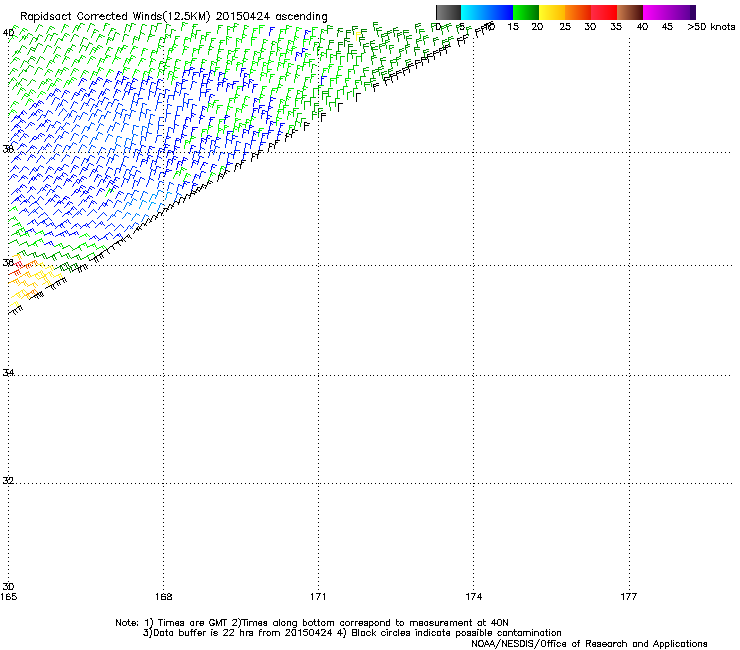Select the cyan-to-blue color band in legend

click(487, 12)
